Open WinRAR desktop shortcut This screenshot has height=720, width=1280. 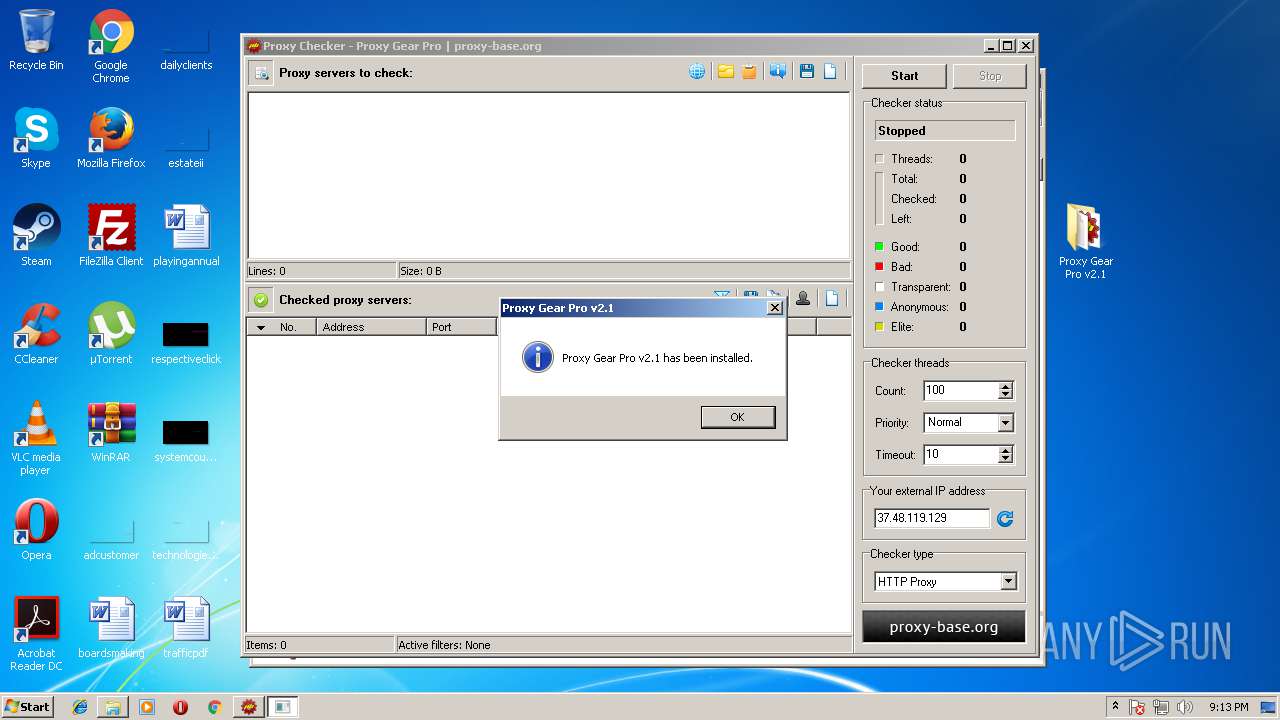111,432
